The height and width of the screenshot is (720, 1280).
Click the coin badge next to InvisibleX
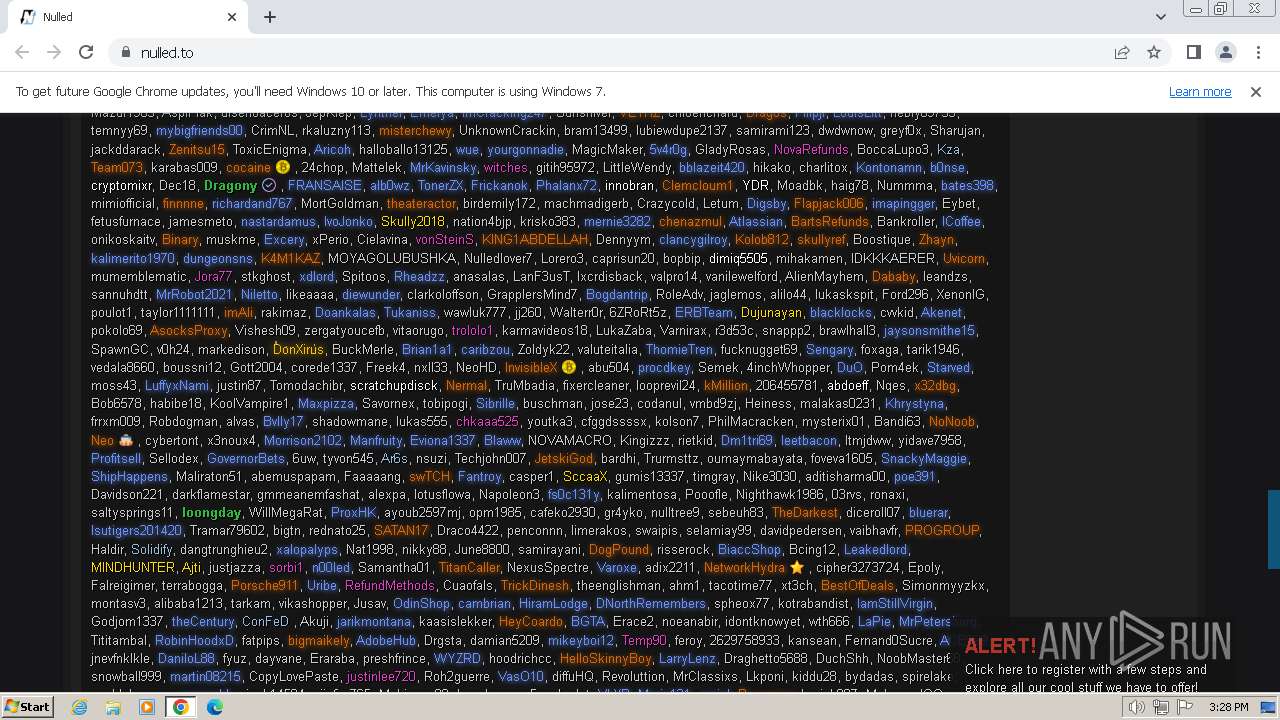coord(569,367)
